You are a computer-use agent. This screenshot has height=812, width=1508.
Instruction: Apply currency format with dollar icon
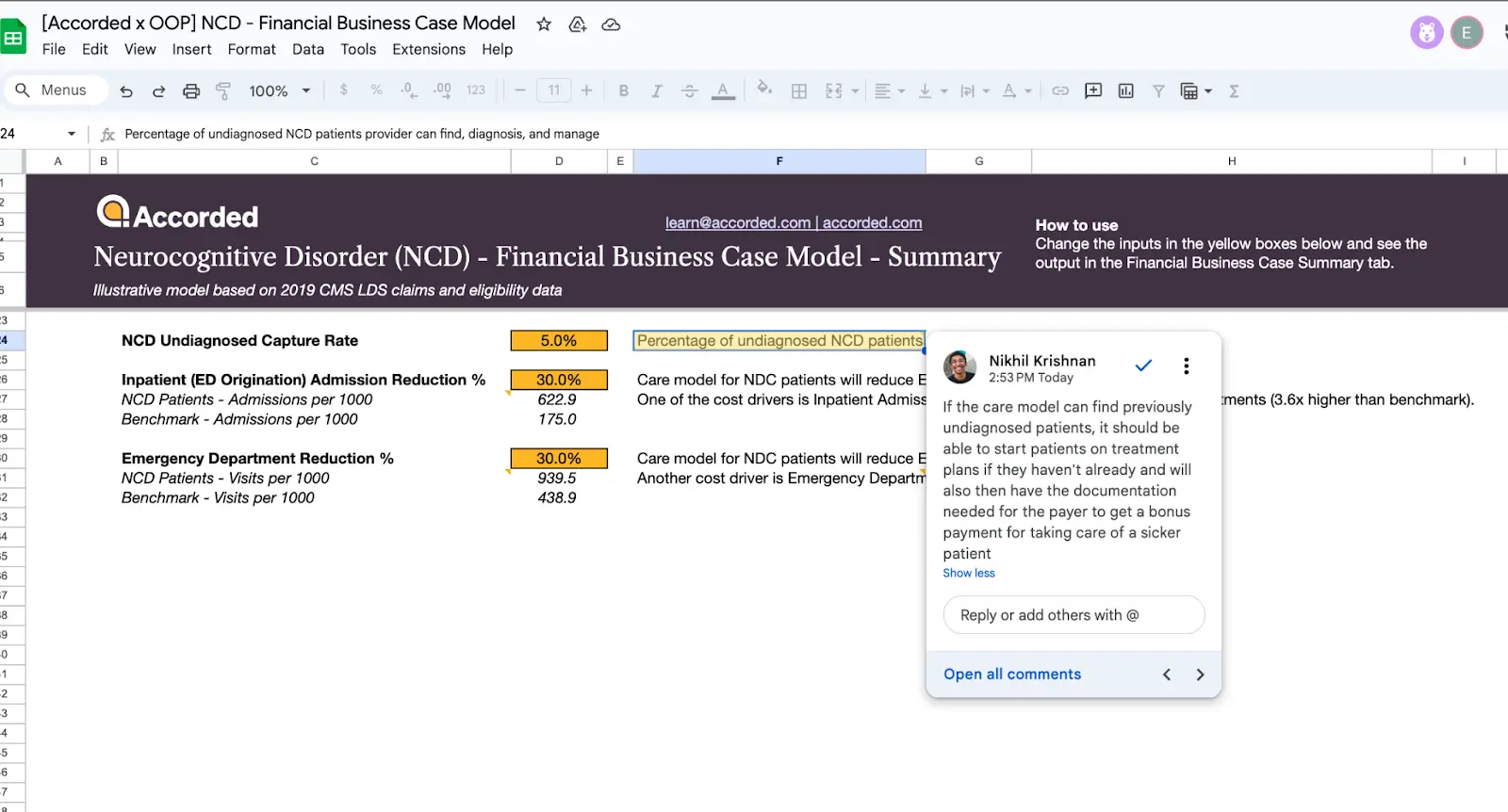coord(343,90)
